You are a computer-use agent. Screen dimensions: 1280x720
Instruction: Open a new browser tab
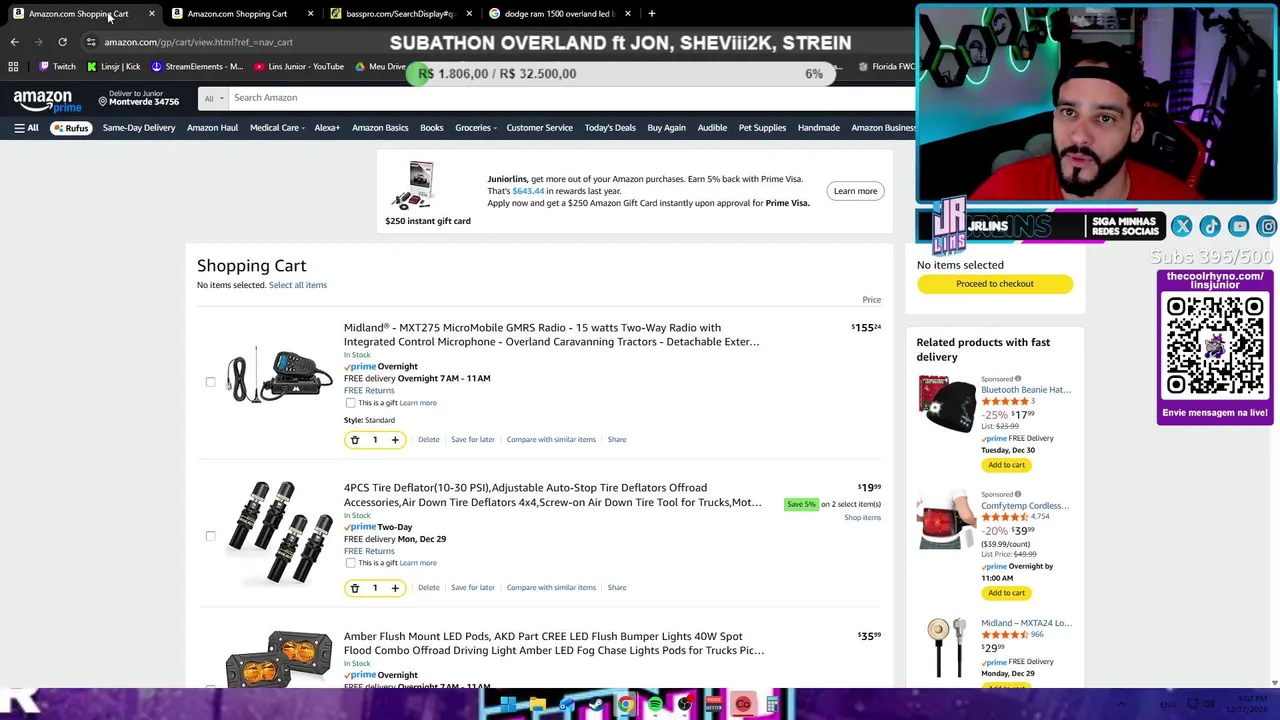click(x=652, y=14)
